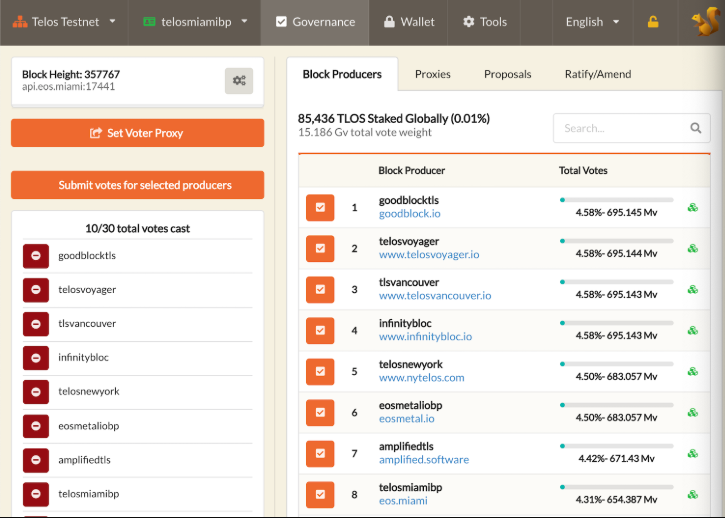Open the www.infinitybloc.io link
The width and height of the screenshot is (725, 518).
[425, 337]
